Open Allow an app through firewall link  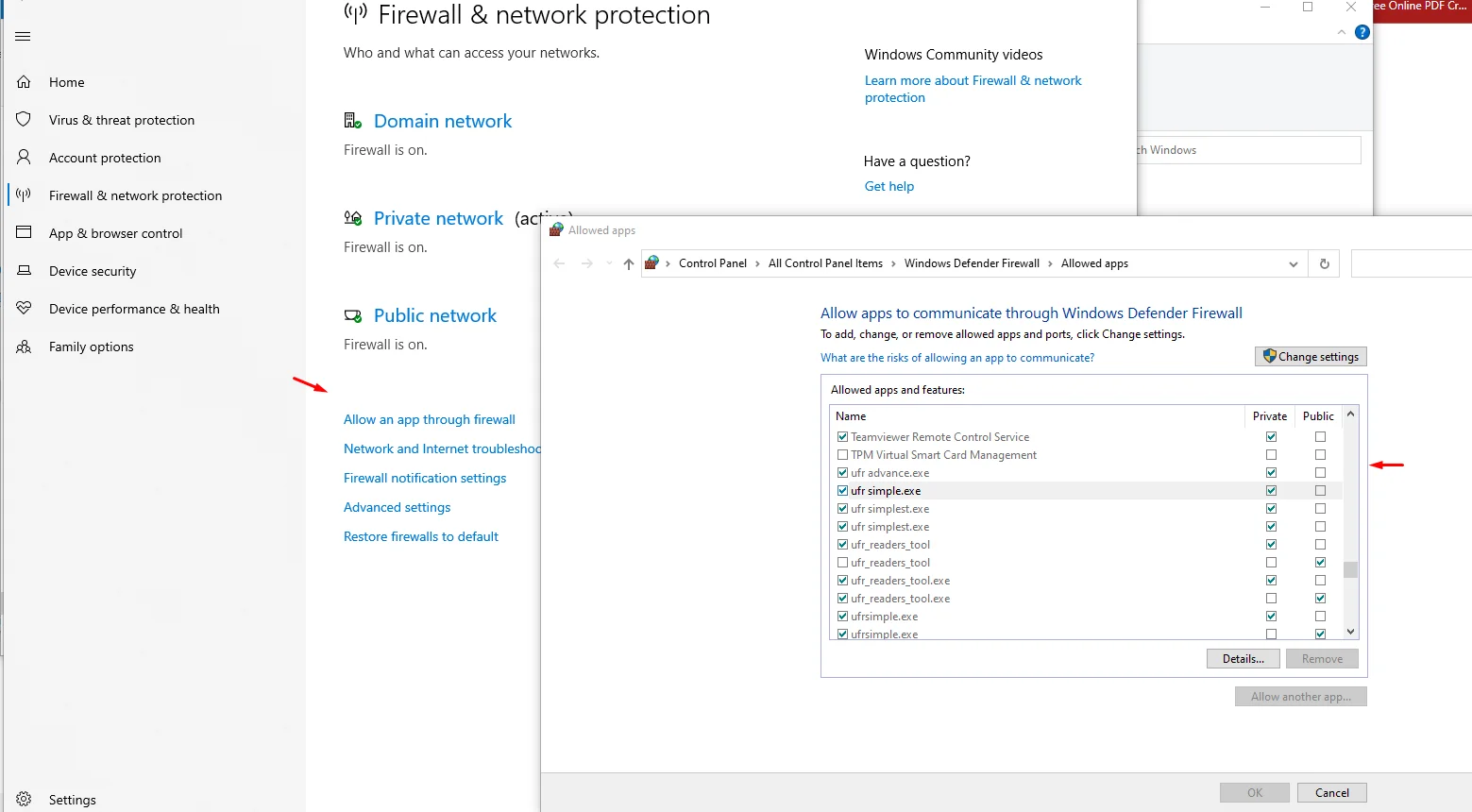click(x=430, y=419)
